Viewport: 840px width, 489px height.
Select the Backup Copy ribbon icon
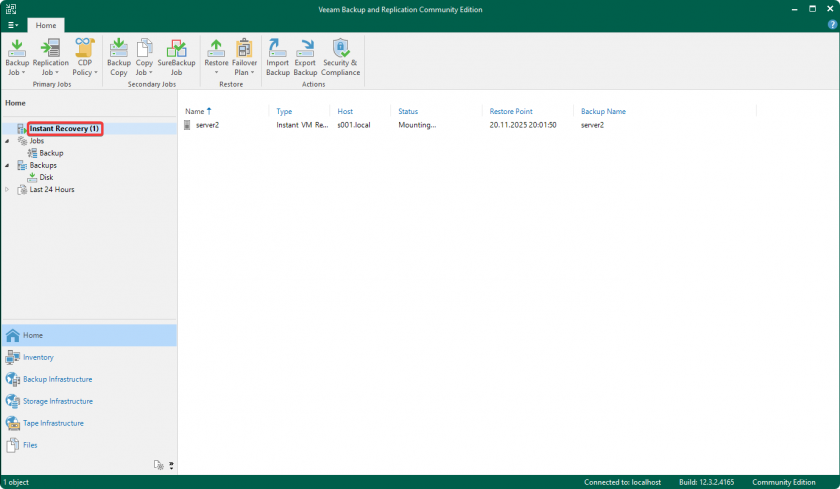click(118, 55)
